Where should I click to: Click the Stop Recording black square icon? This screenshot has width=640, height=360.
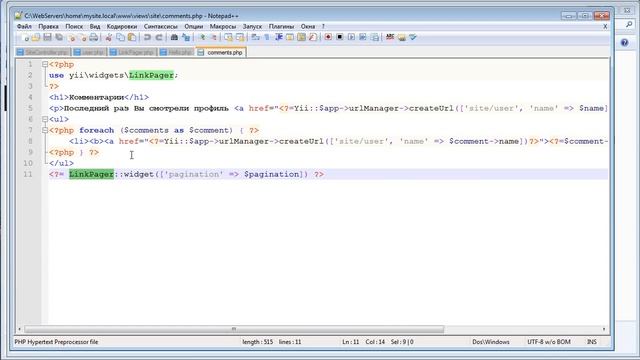[x=340, y=38]
